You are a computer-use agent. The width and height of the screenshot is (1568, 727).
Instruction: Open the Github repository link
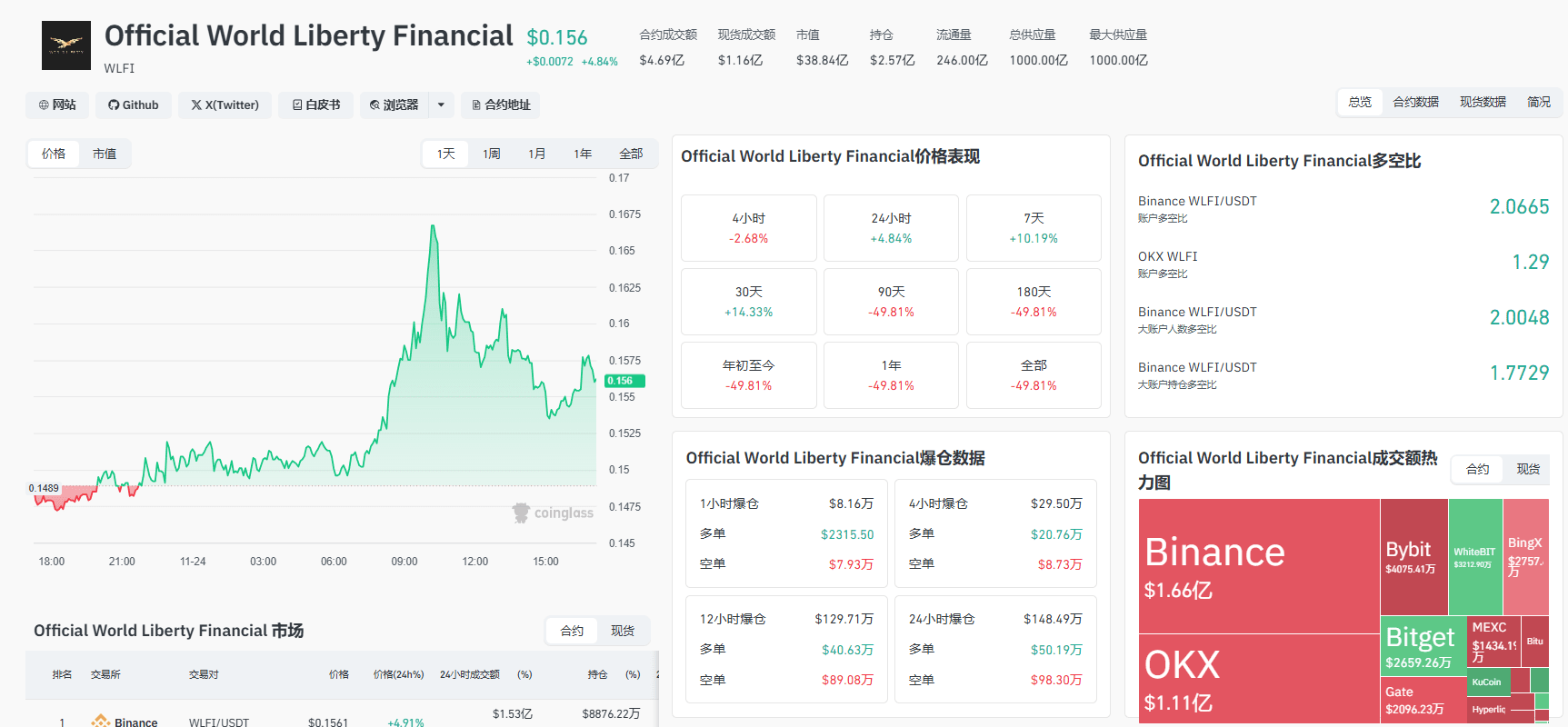134,105
